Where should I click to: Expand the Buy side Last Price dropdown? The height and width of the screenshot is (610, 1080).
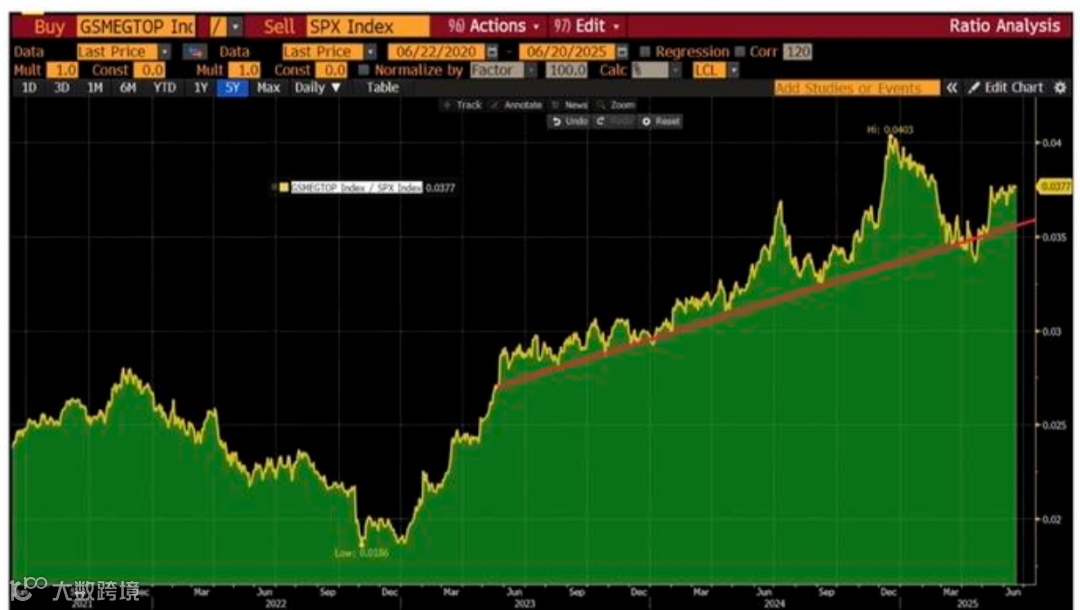click(x=165, y=52)
